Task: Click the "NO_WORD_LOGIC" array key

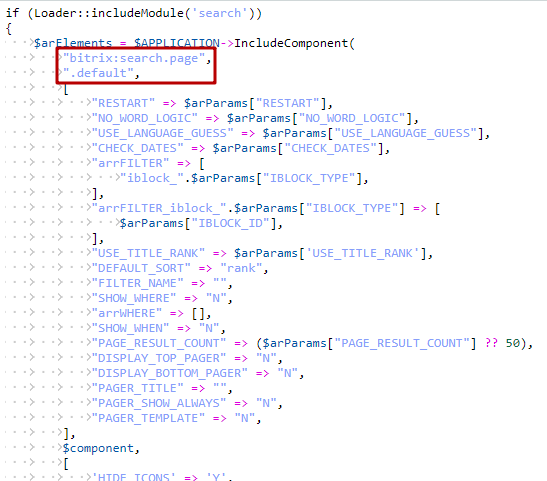Action: point(145,118)
